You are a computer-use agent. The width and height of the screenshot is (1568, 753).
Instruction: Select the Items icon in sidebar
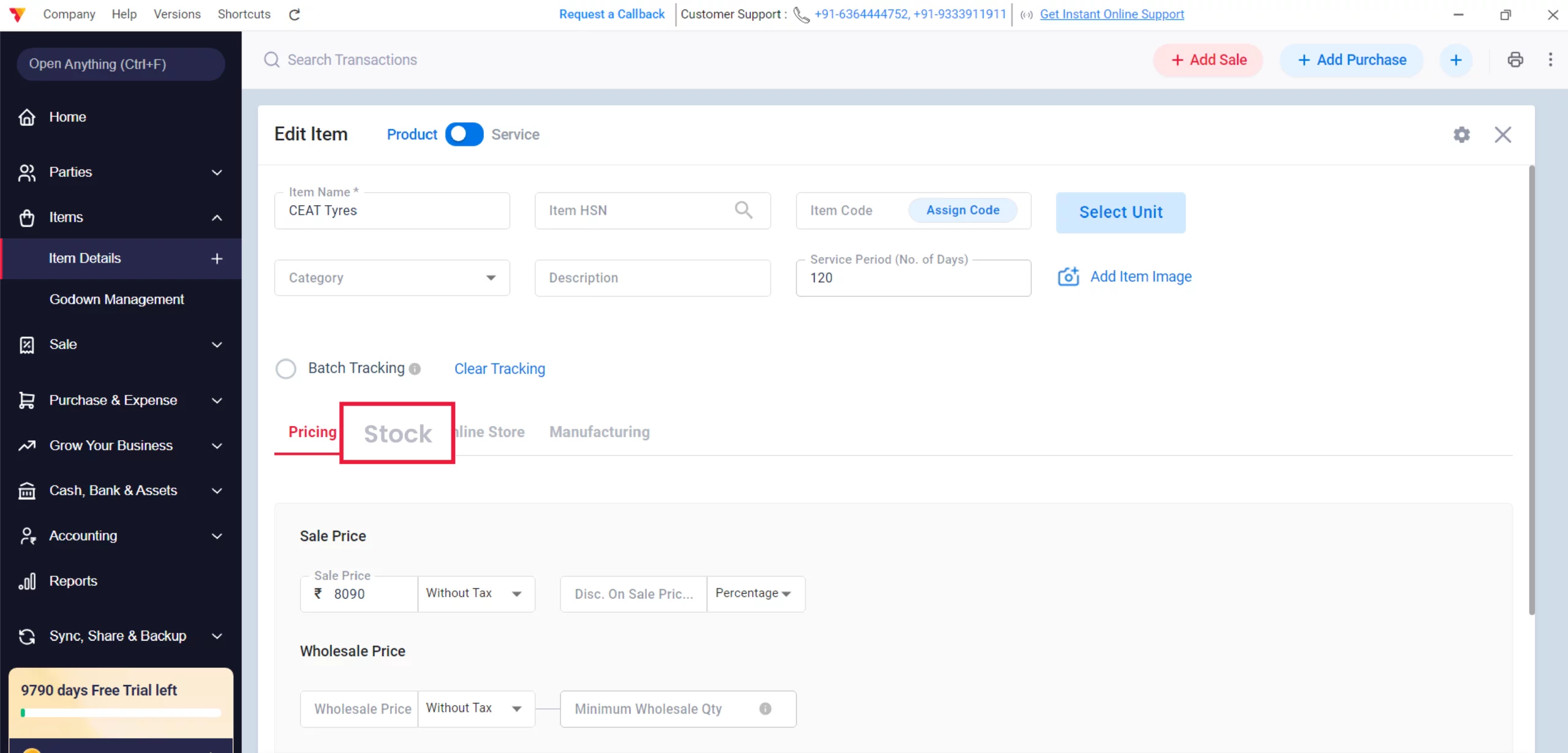27,217
